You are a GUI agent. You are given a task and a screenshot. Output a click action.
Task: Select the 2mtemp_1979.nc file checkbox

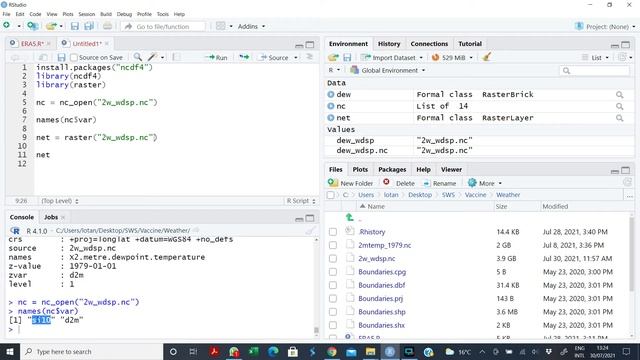tap(333, 245)
